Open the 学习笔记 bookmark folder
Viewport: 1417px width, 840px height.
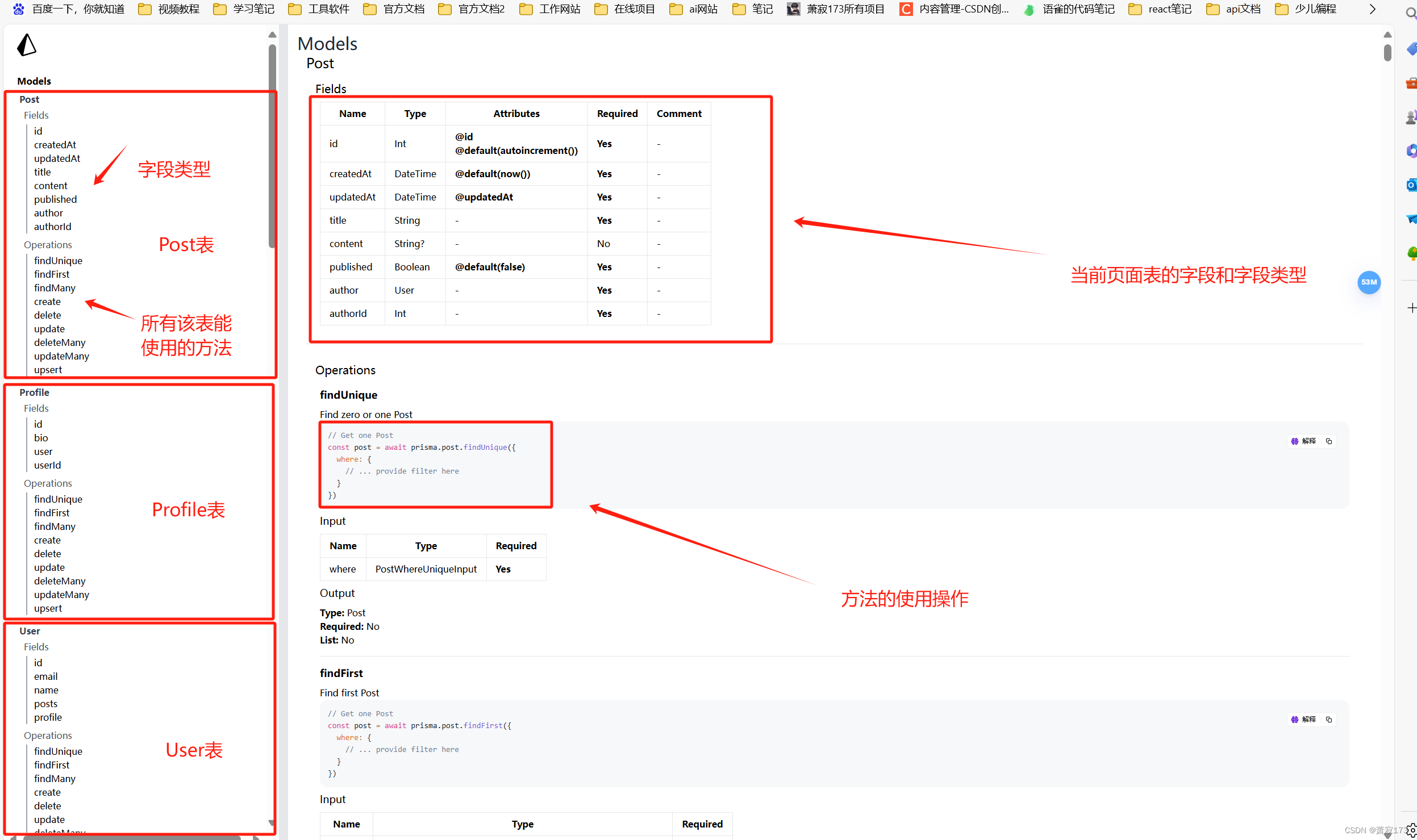[244, 9]
